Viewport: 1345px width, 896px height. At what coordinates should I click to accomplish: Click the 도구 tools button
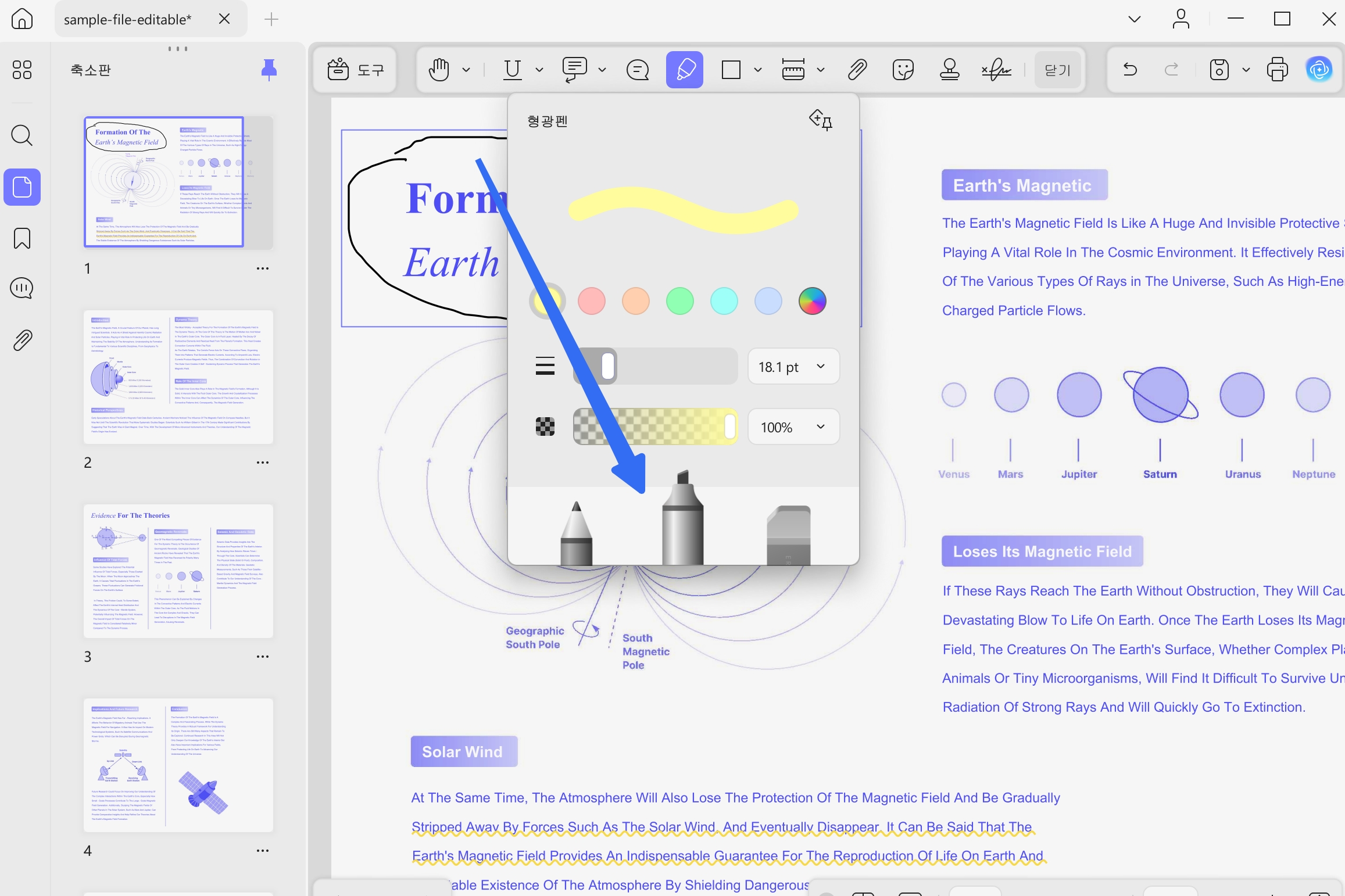[355, 70]
